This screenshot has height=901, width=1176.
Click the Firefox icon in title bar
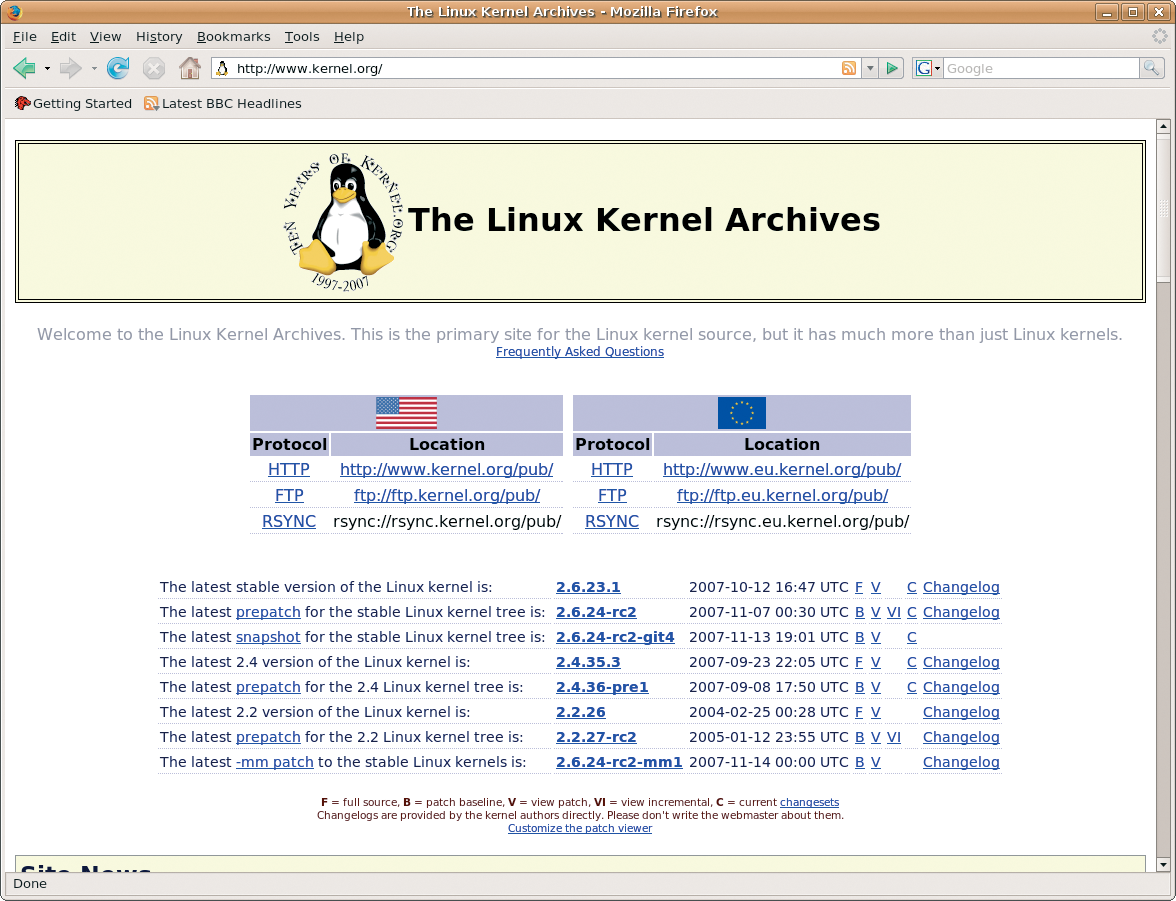(14, 11)
